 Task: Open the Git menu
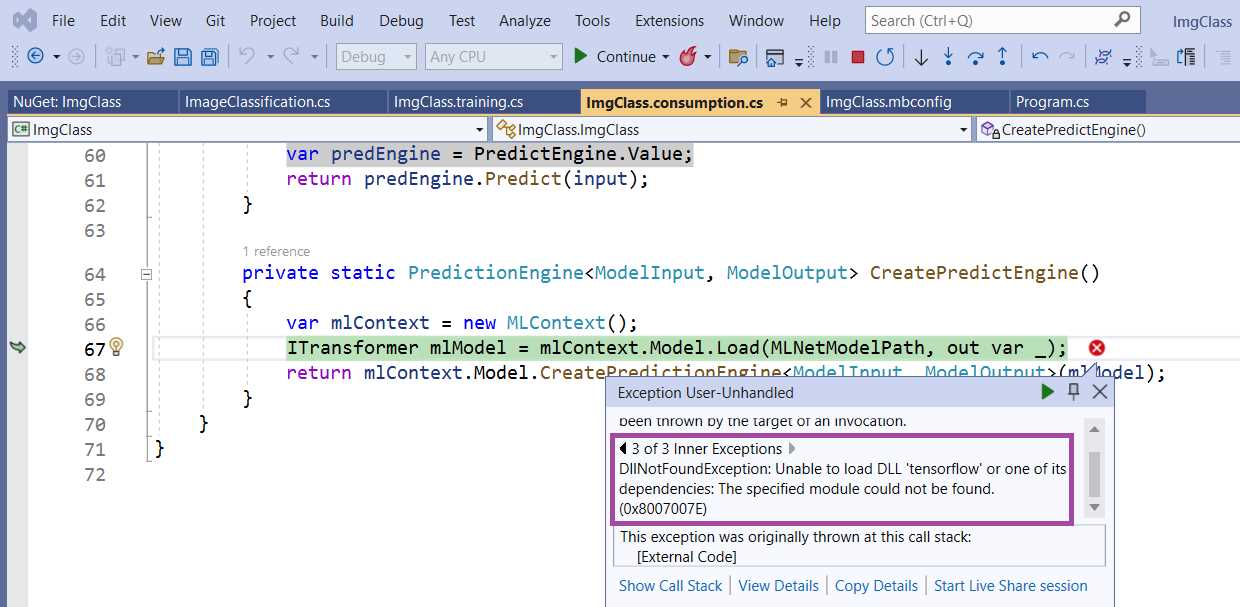[x=215, y=20]
